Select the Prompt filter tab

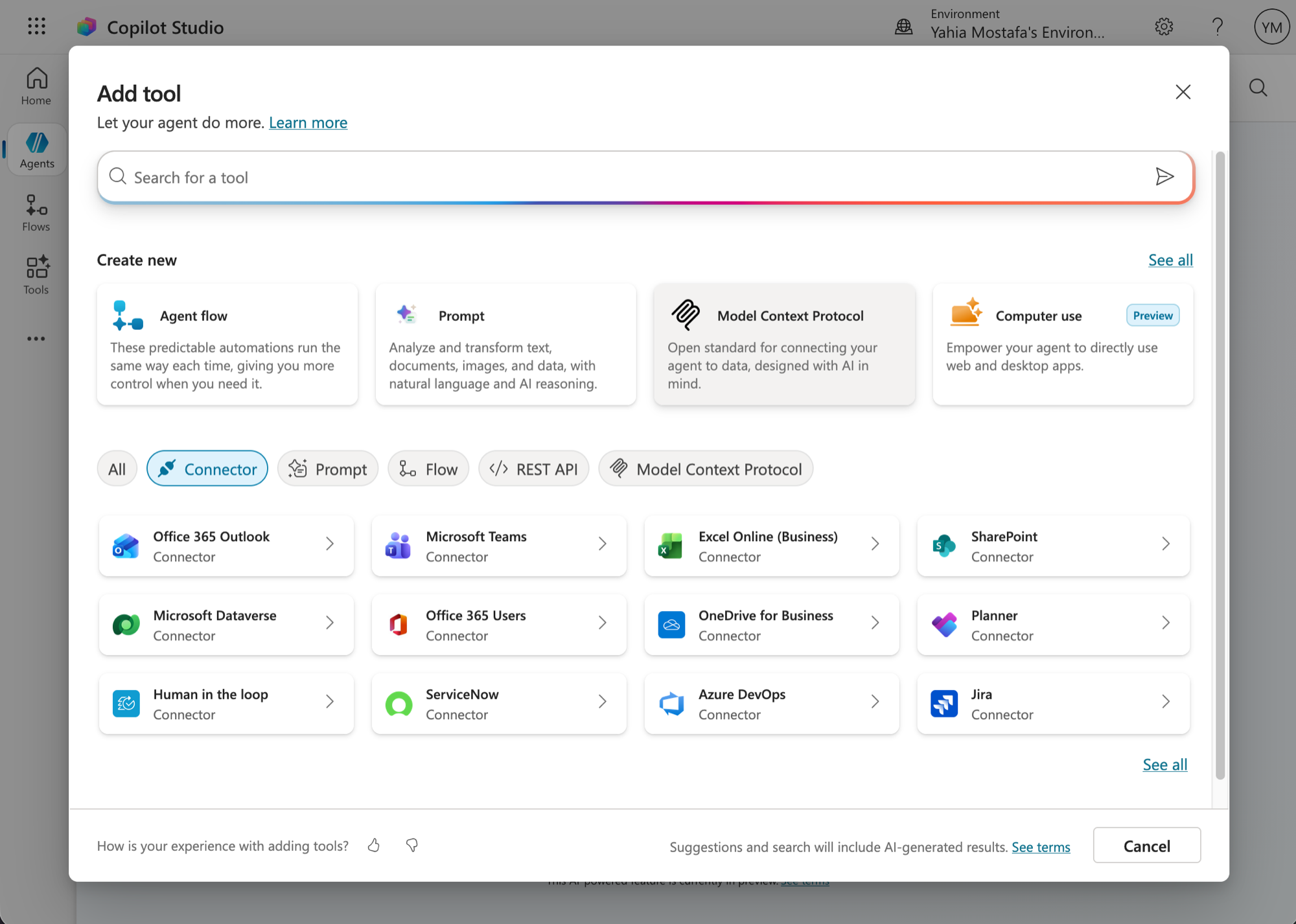(328, 468)
